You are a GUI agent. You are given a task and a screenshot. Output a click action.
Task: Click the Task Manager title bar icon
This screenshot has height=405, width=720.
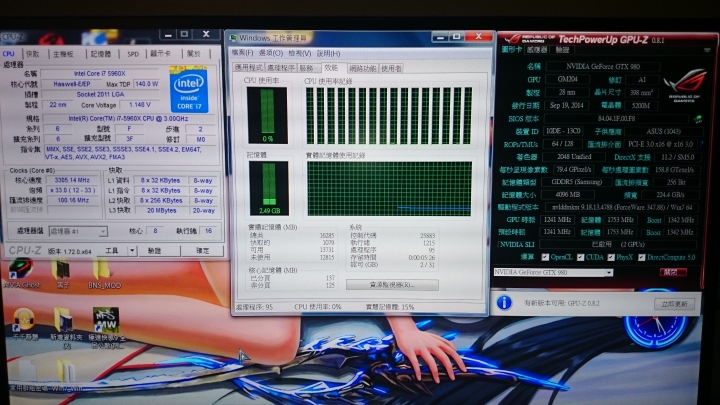(233, 38)
